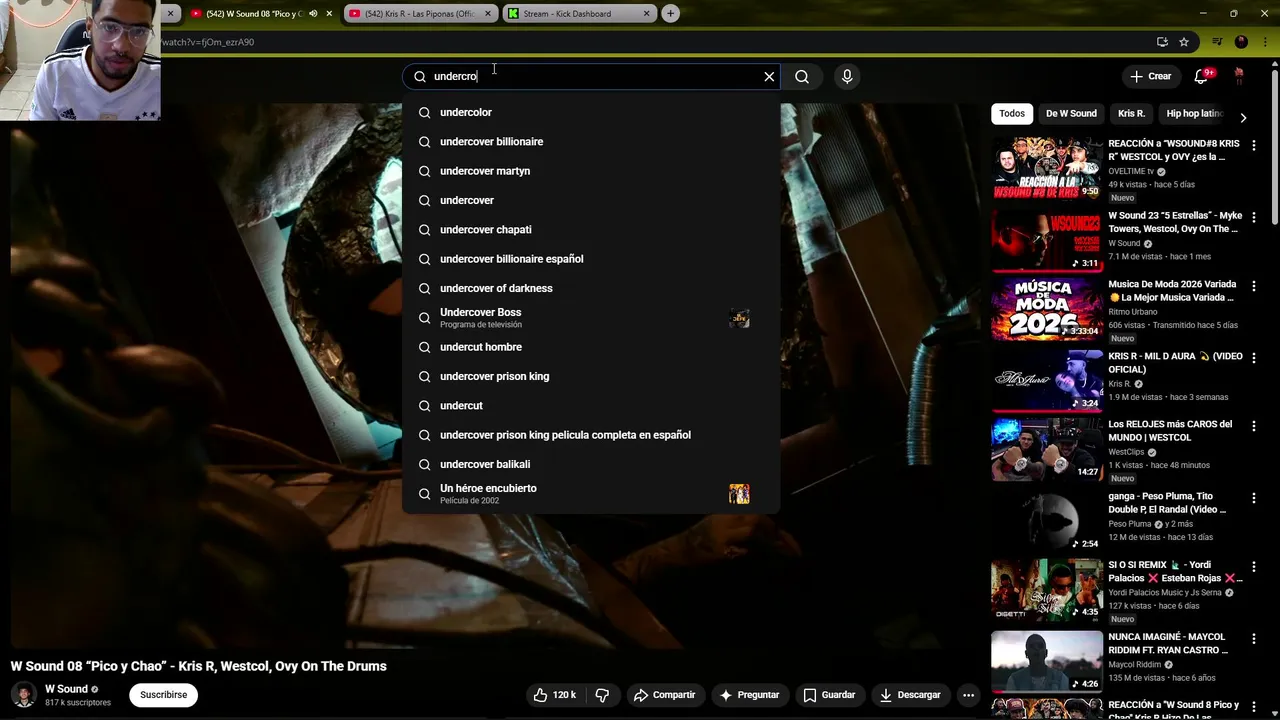Choose "undercover prison king pelicula completa" suggestion
The width and height of the screenshot is (1280, 720).
pyautogui.click(x=591, y=435)
